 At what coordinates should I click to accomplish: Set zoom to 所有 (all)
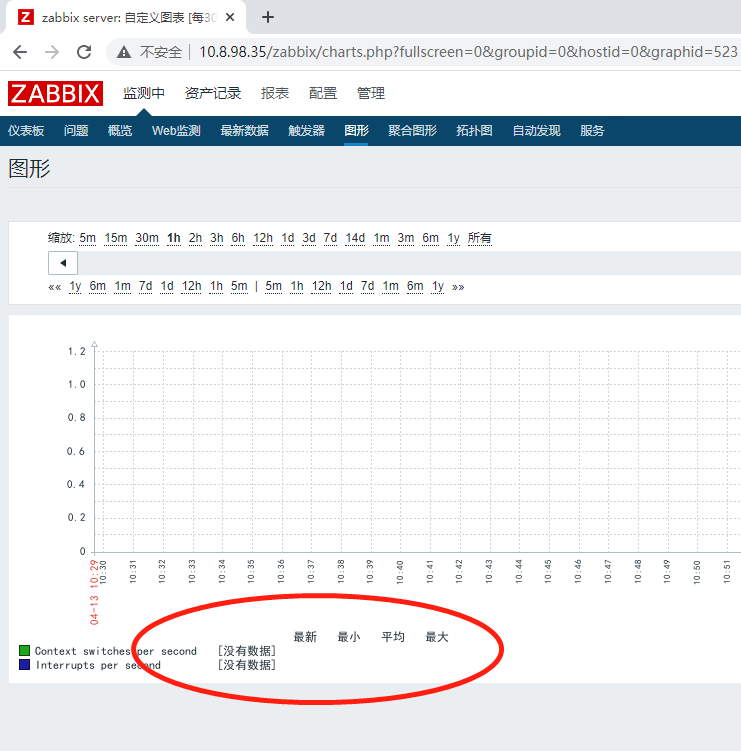point(479,238)
